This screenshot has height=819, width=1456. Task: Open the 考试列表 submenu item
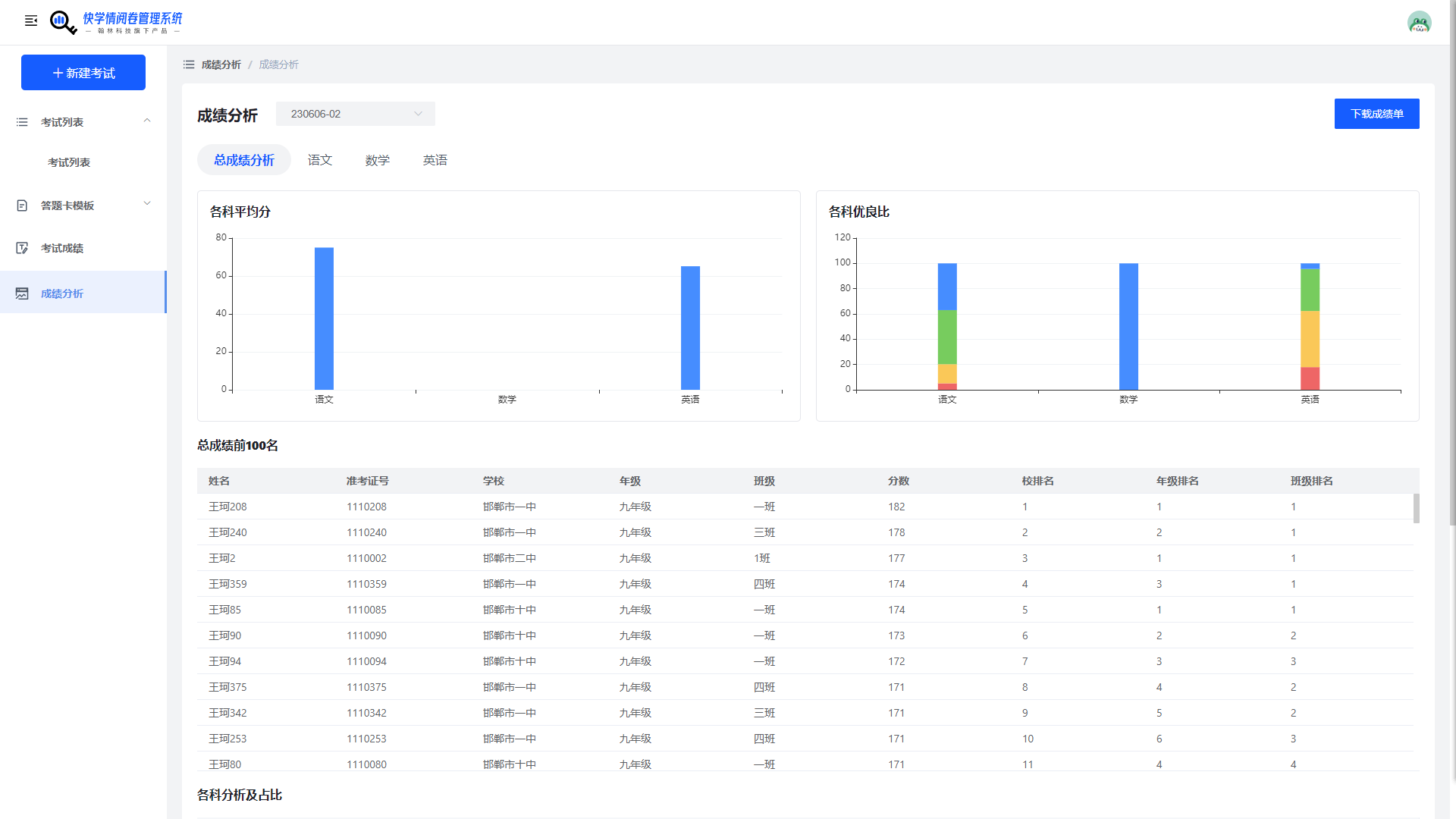point(69,162)
